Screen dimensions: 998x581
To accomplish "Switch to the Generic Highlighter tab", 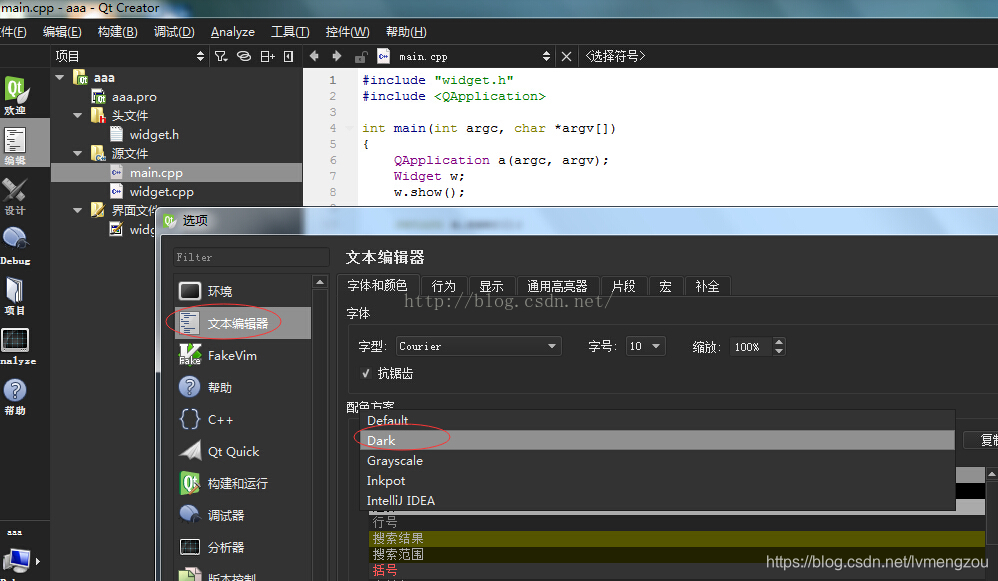I will coord(557,286).
